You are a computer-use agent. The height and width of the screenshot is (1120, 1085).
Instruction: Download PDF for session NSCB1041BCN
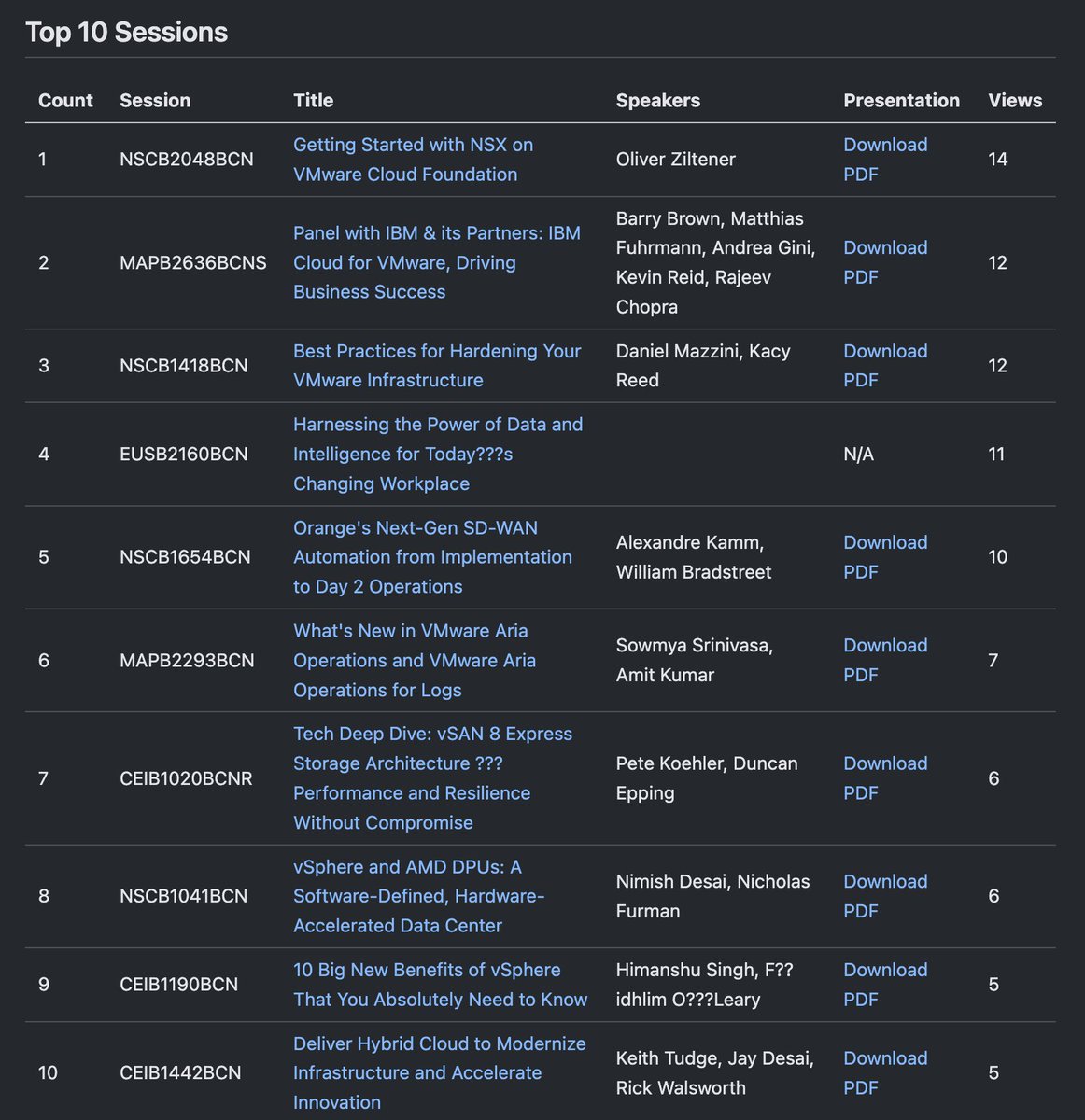[x=885, y=896]
